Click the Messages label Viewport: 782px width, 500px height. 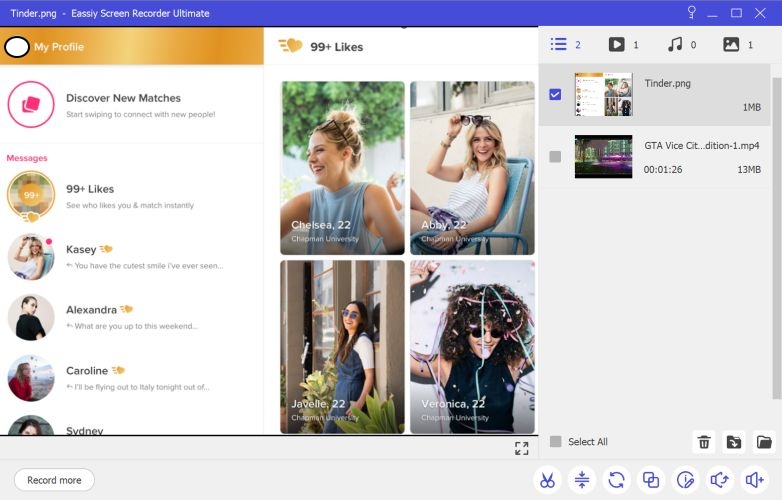tap(27, 158)
